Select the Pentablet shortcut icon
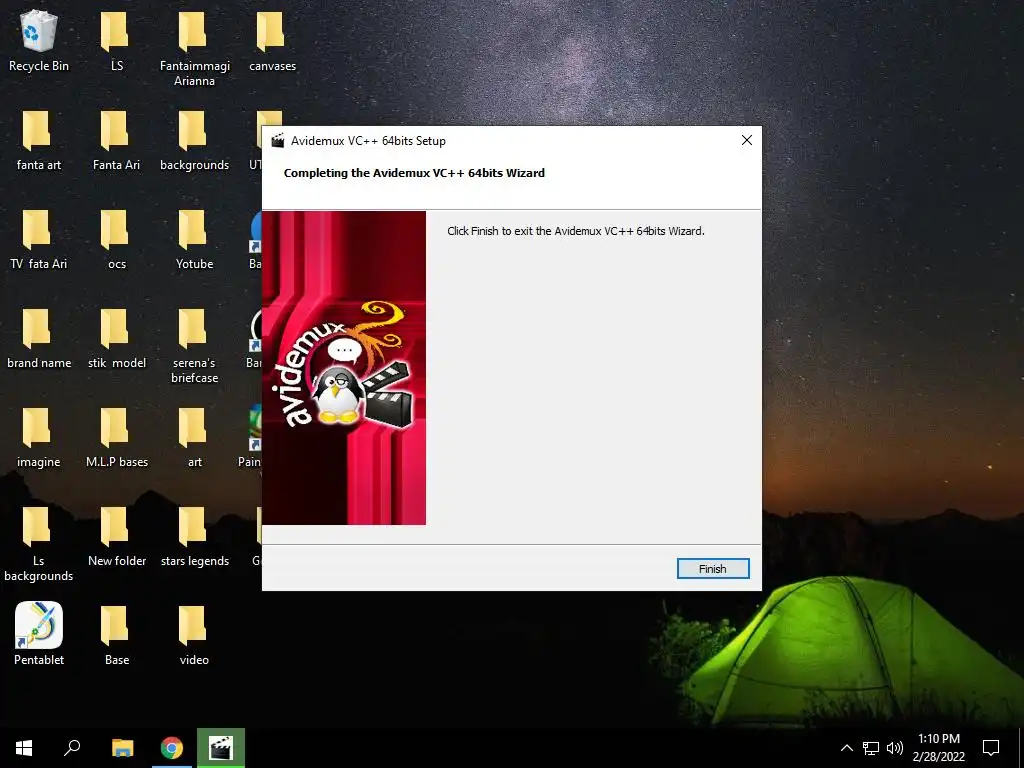Screen dimensions: 1024x768 (39, 633)
